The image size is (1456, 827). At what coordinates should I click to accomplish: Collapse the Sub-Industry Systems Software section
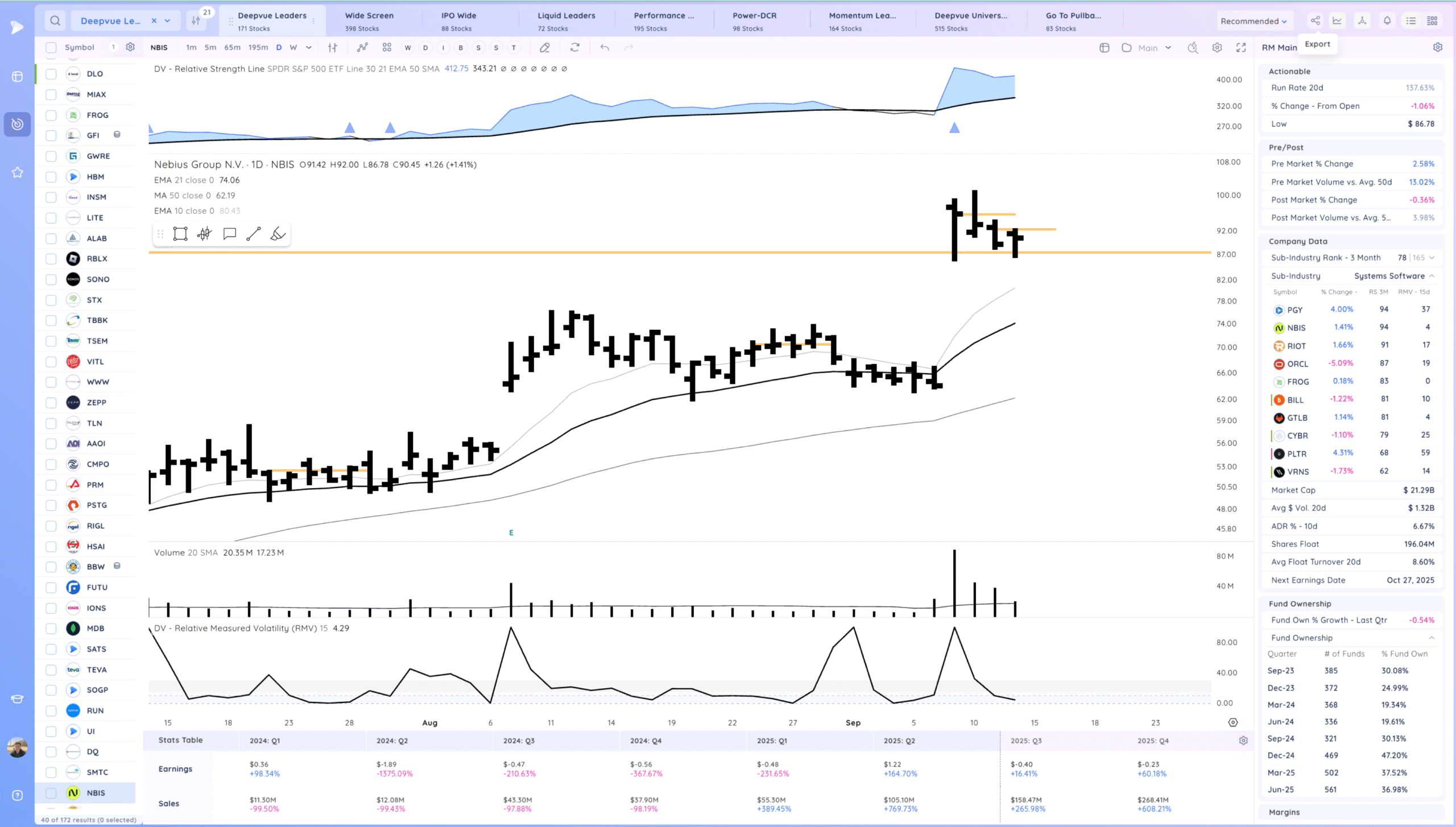coord(1432,276)
